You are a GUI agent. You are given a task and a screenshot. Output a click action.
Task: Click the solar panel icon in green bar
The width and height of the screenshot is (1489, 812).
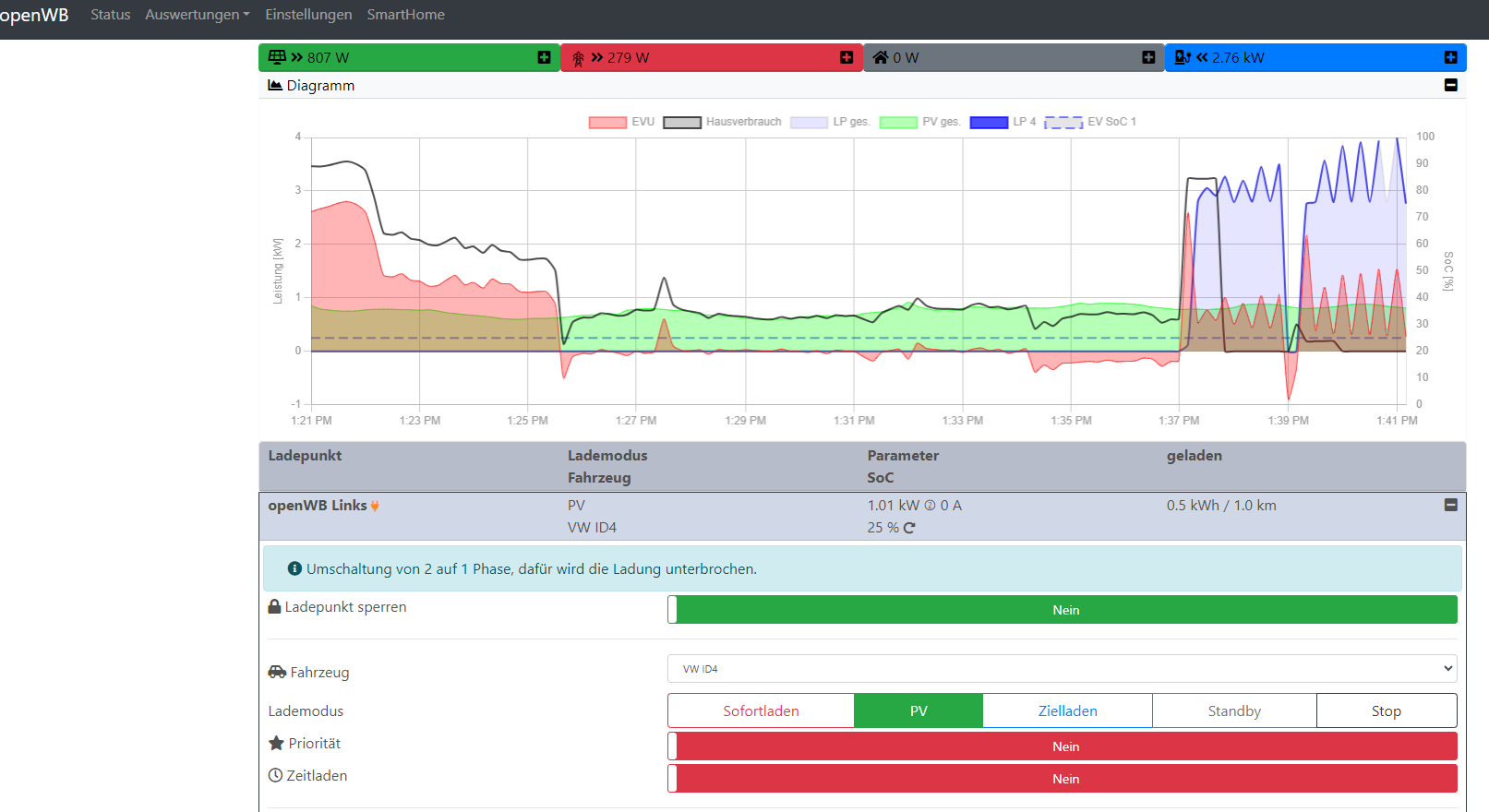tap(277, 57)
